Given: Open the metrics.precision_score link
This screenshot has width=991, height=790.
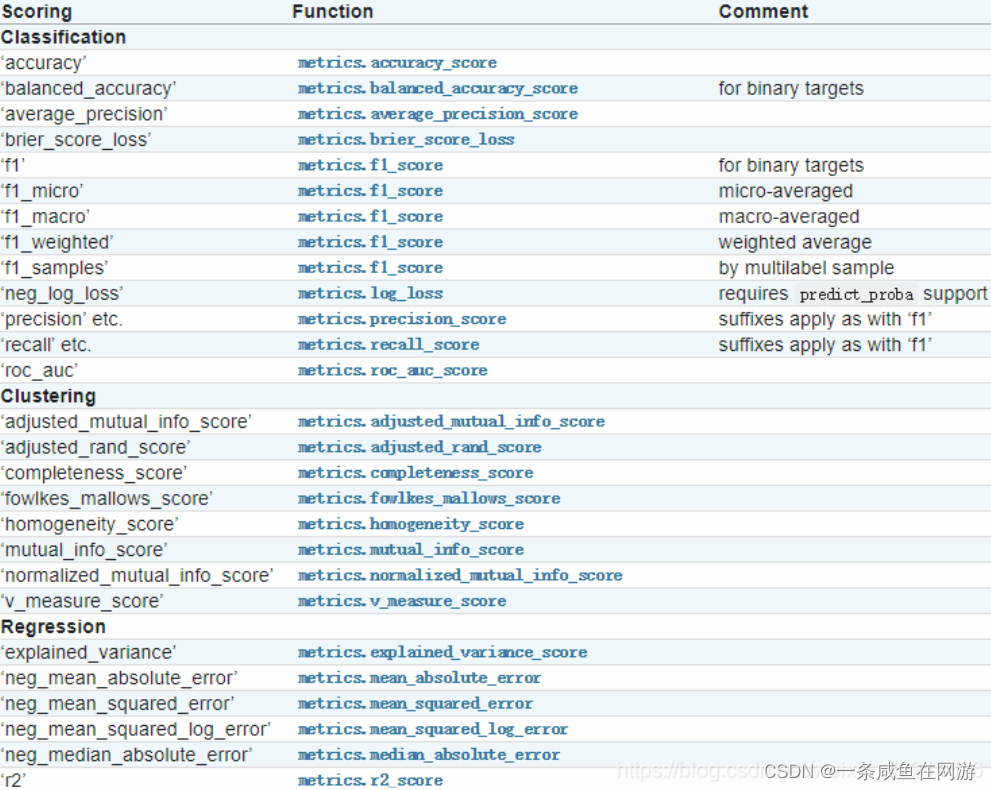Looking at the screenshot, I should [x=403, y=319].
